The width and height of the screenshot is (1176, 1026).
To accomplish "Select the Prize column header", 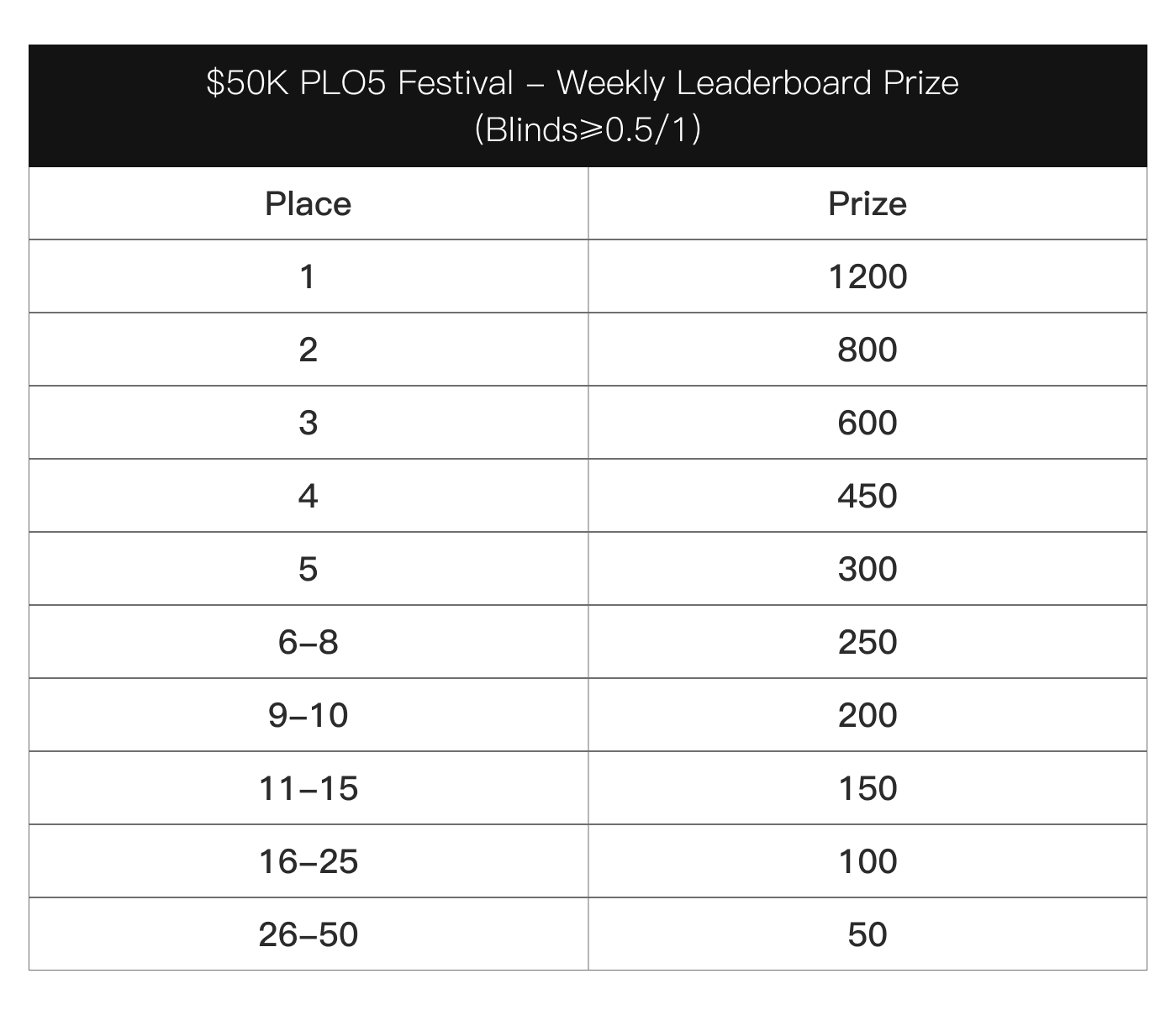I will (x=867, y=203).
